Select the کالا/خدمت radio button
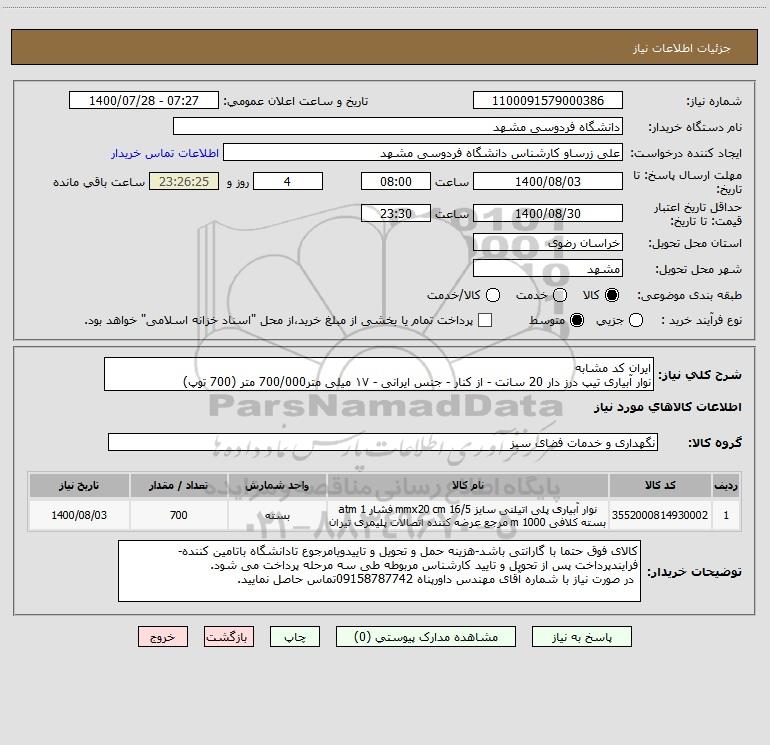The height and width of the screenshot is (745, 770). pyautogui.click(x=493, y=295)
